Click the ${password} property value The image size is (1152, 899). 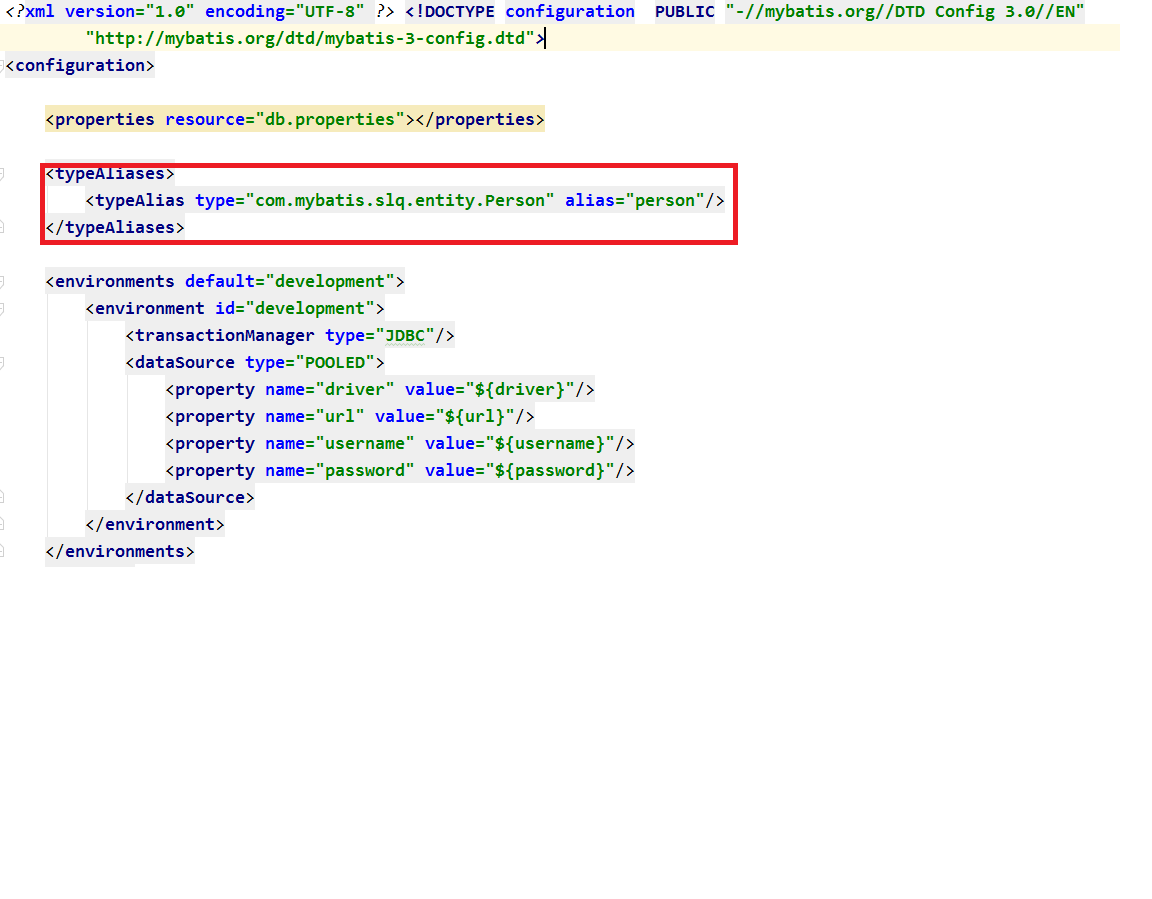(x=550, y=471)
